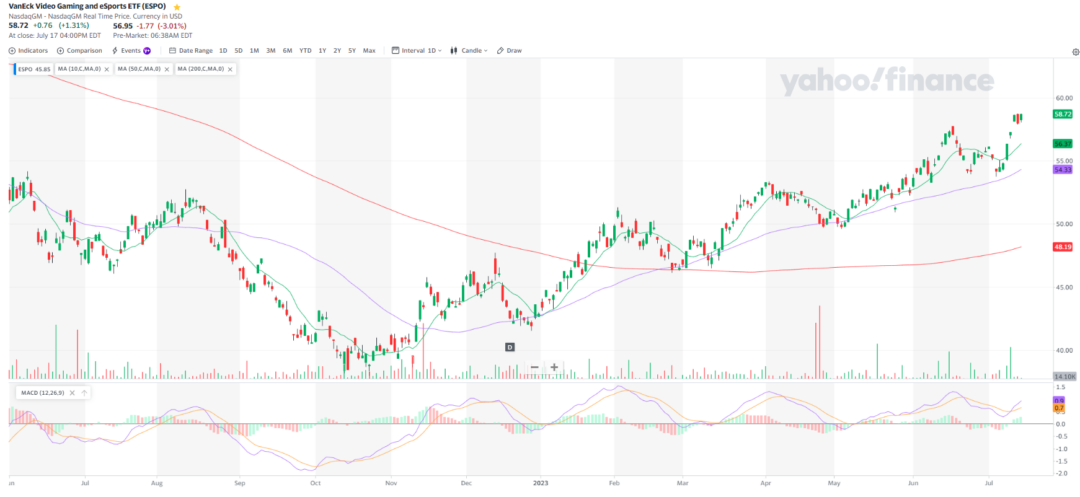Remove the MA (200,C,MA,0) indicator
Screen dimensions: 1080x497
(230, 69)
